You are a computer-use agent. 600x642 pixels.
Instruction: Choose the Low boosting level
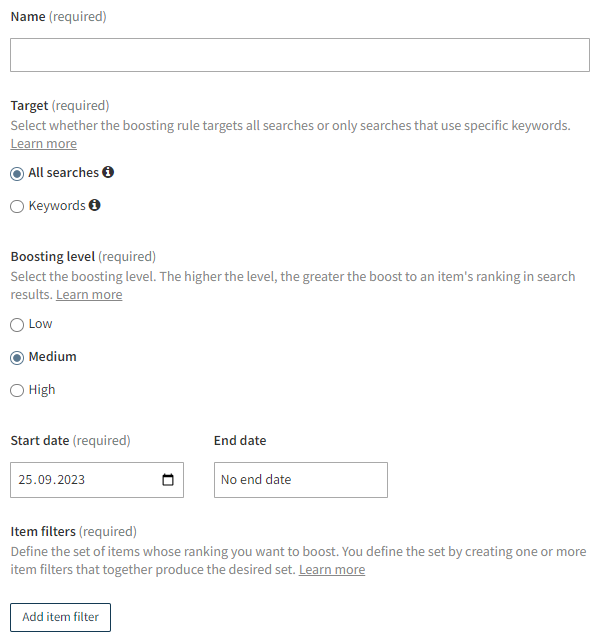[x=17, y=324]
